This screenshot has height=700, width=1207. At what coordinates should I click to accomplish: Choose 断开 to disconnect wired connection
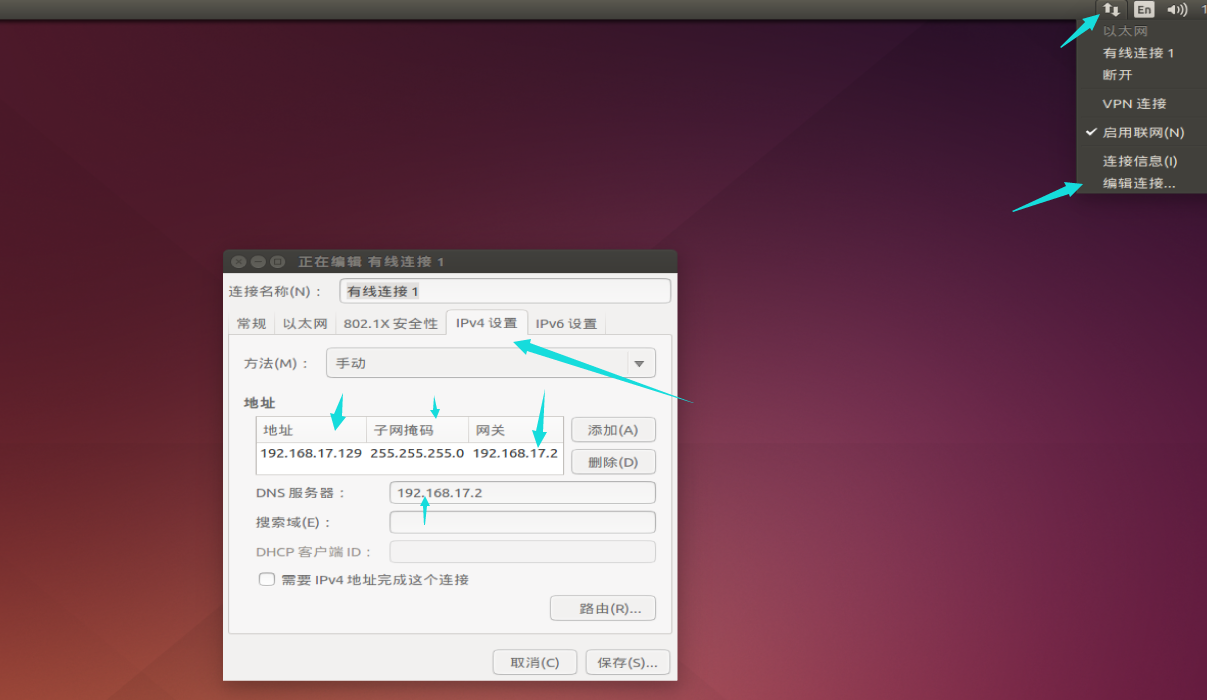click(1118, 75)
